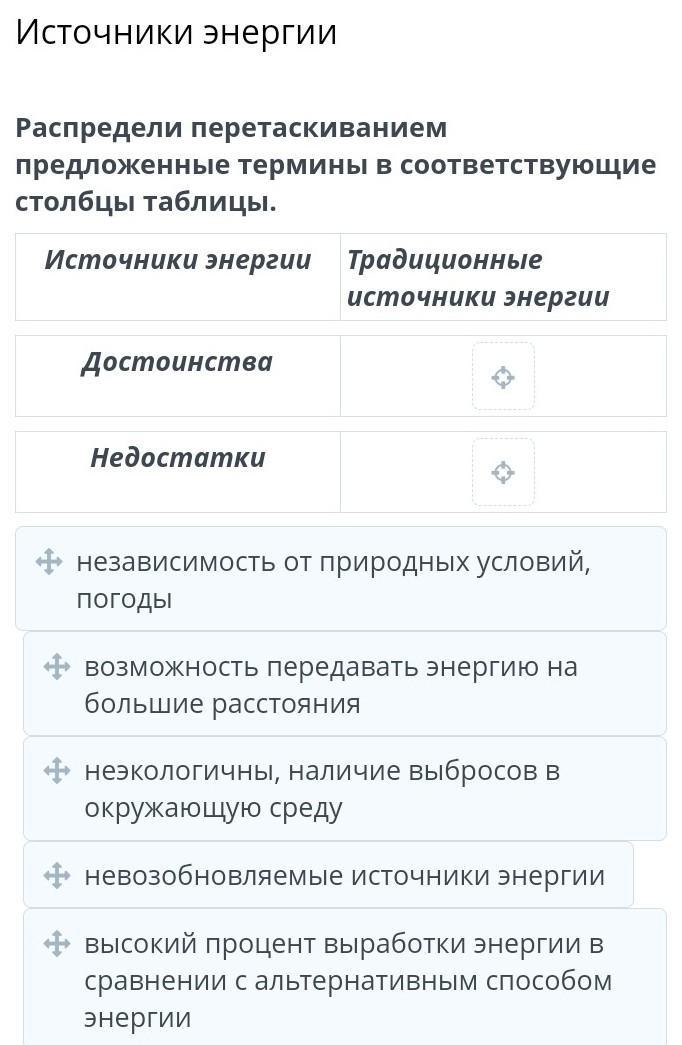Click the move handle of 'высокий процент выработки'
The height and width of the screenshot is (1045, 682).
click(x=57, y=943)
